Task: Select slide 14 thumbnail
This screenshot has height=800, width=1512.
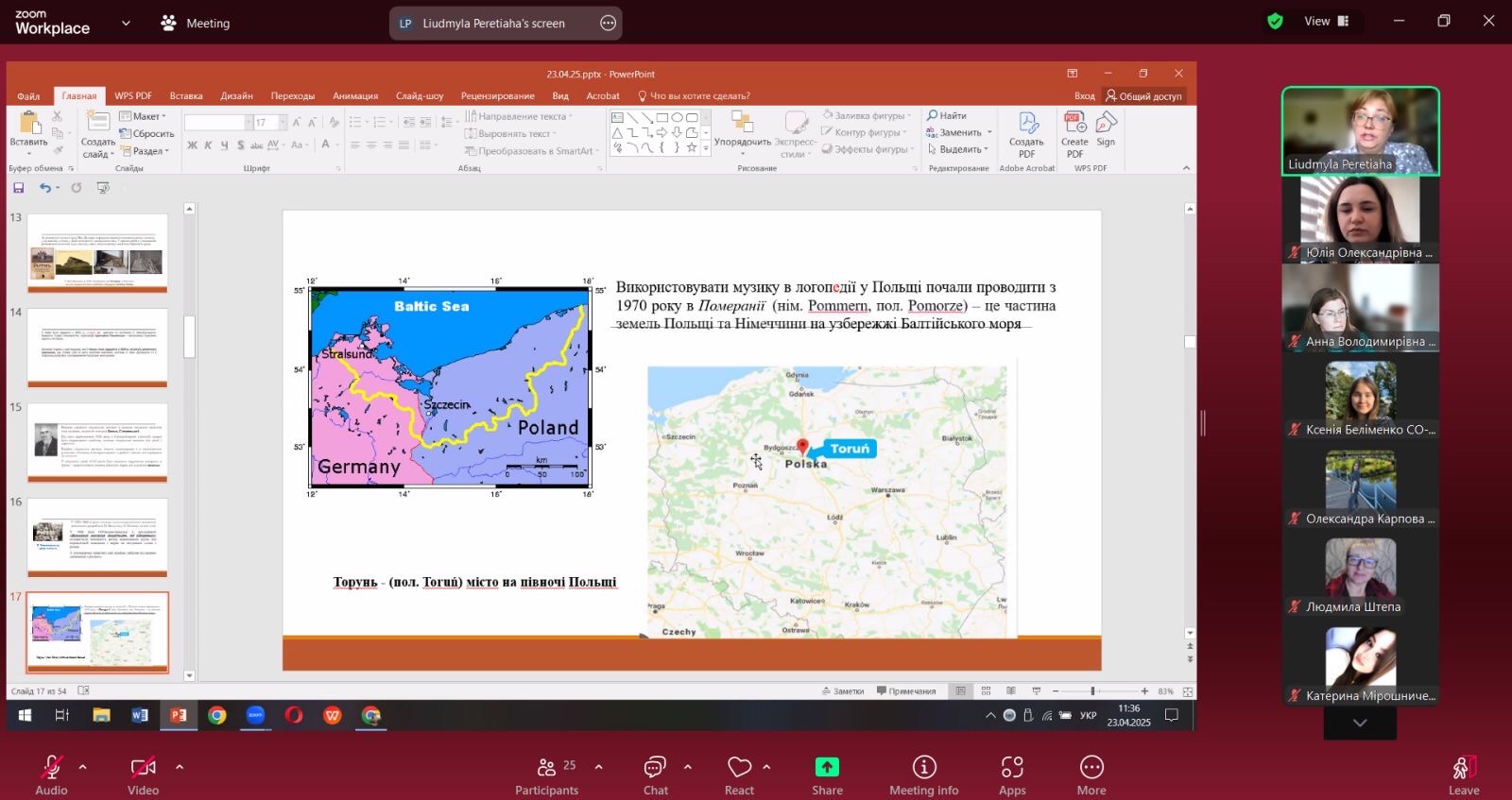Action: (97, 347)
